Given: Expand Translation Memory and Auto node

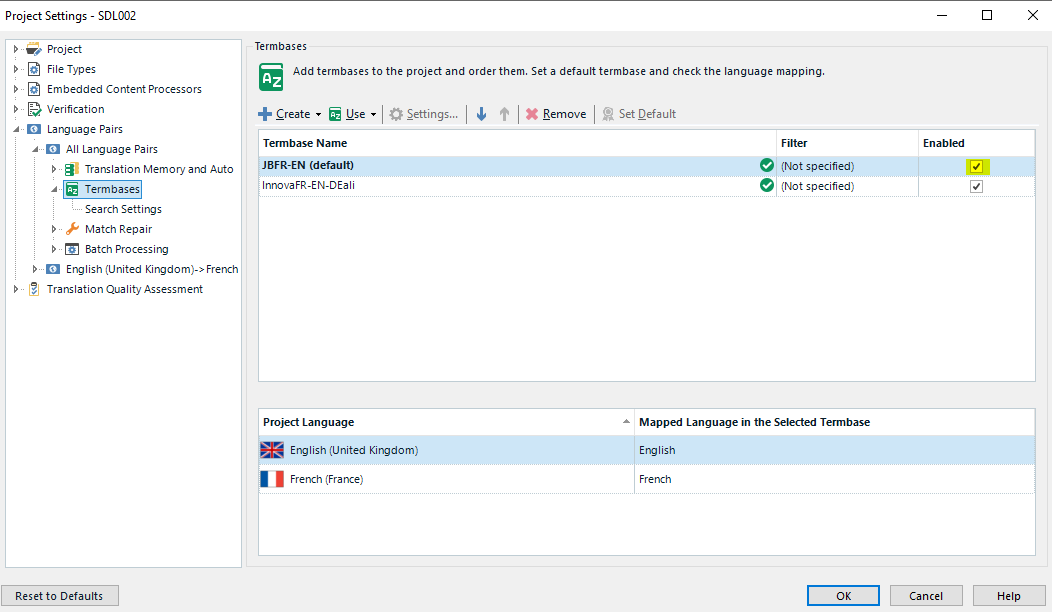Looking at the screenshot, I should 54,169.
